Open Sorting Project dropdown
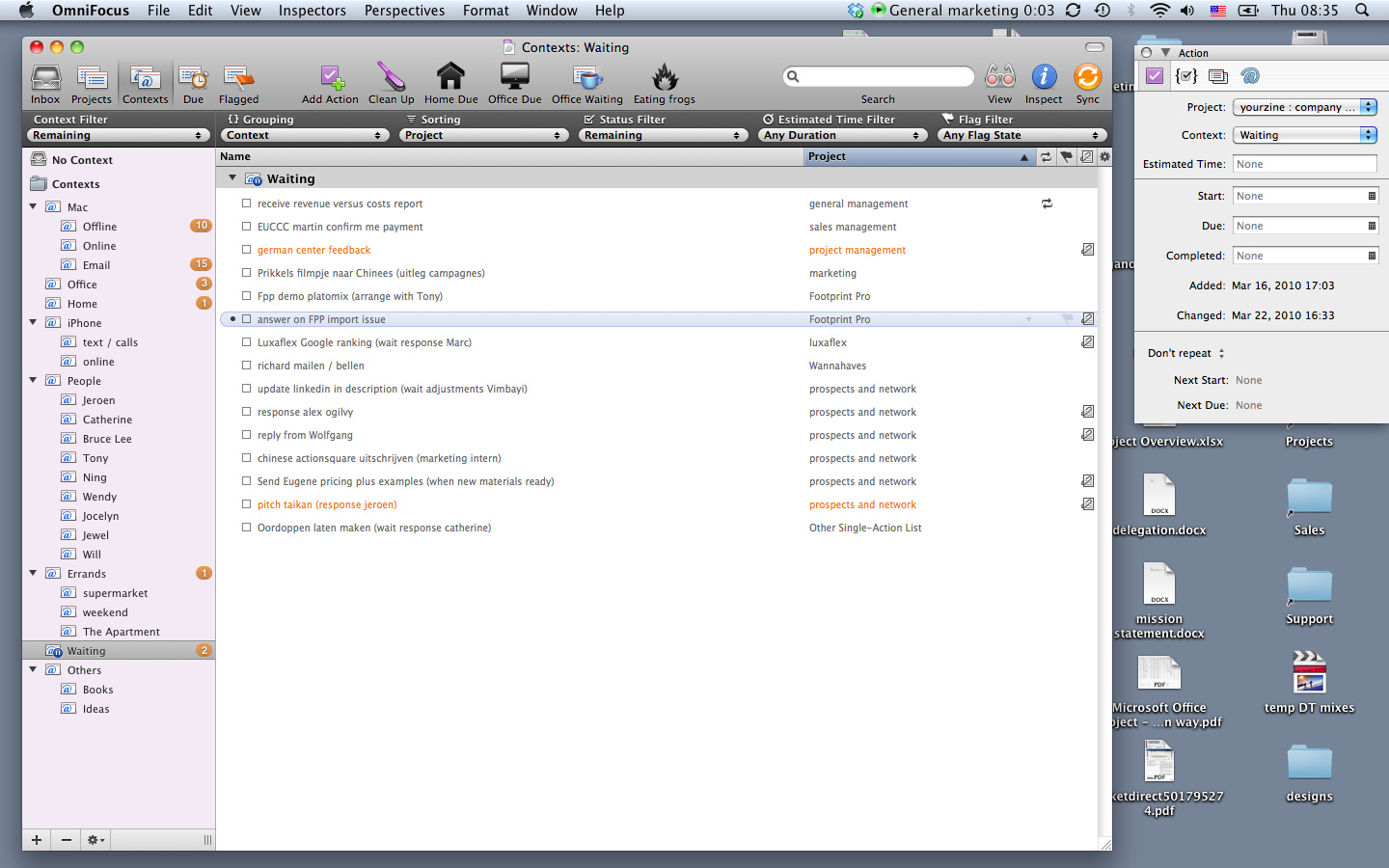The height and width of the screenshot is (868, 1389). coord(482,136)
